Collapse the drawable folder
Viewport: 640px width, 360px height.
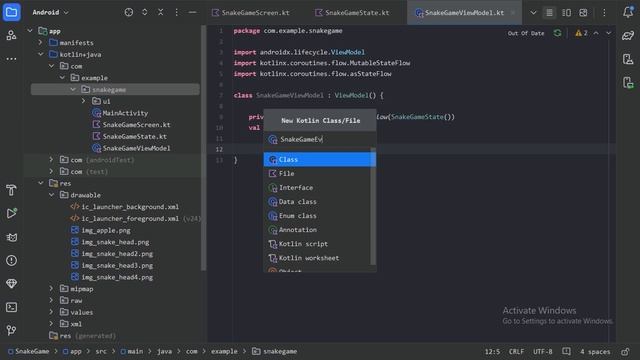(51, 195)
